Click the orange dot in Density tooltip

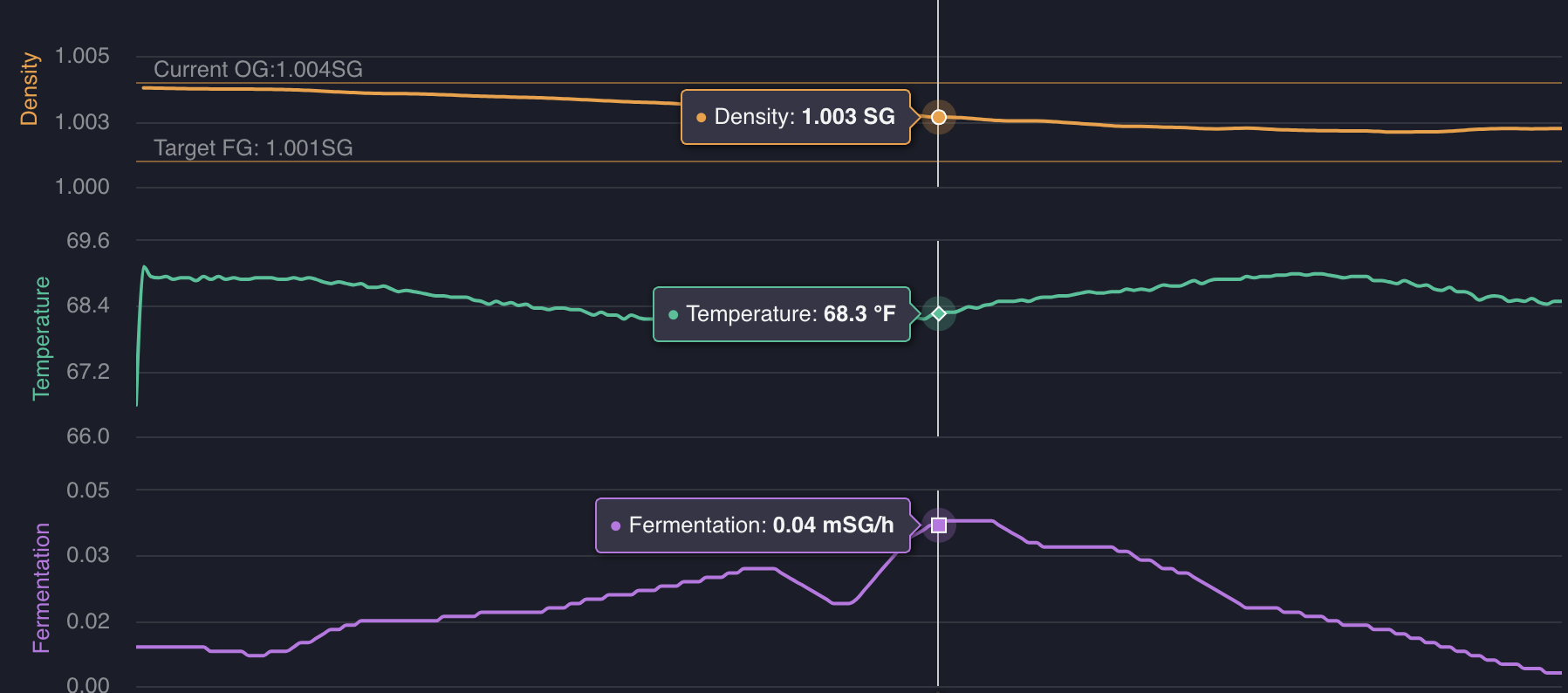pos(701,117)
